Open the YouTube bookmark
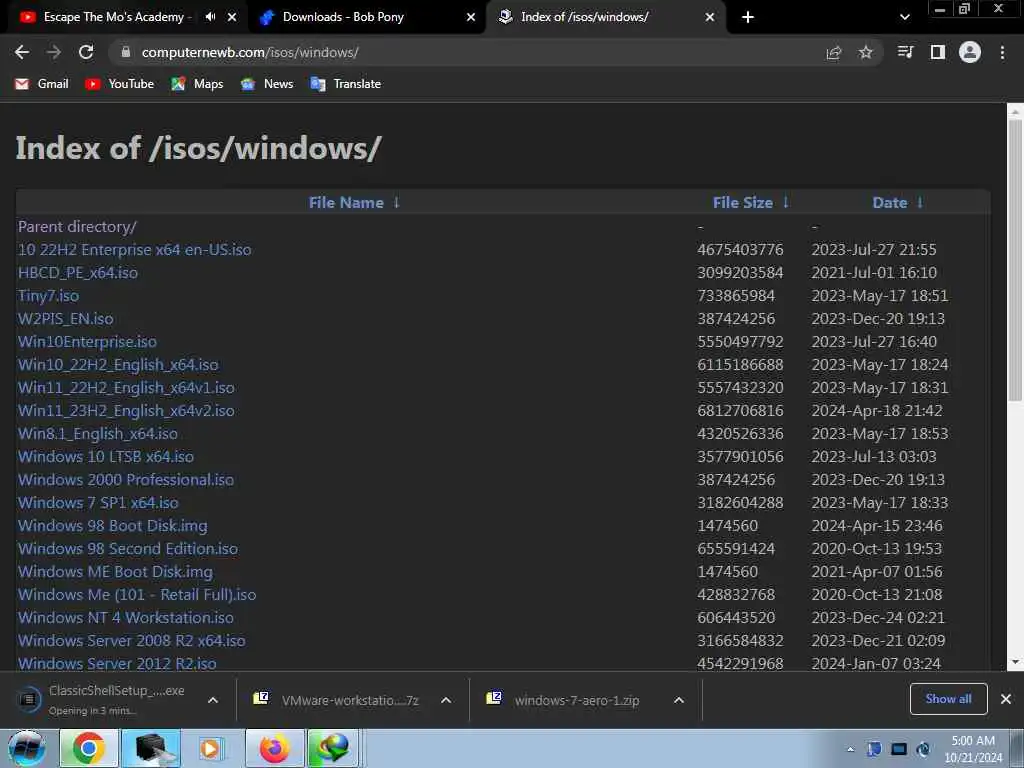Viewport: 1024px width, 768px height. point(120,84)
